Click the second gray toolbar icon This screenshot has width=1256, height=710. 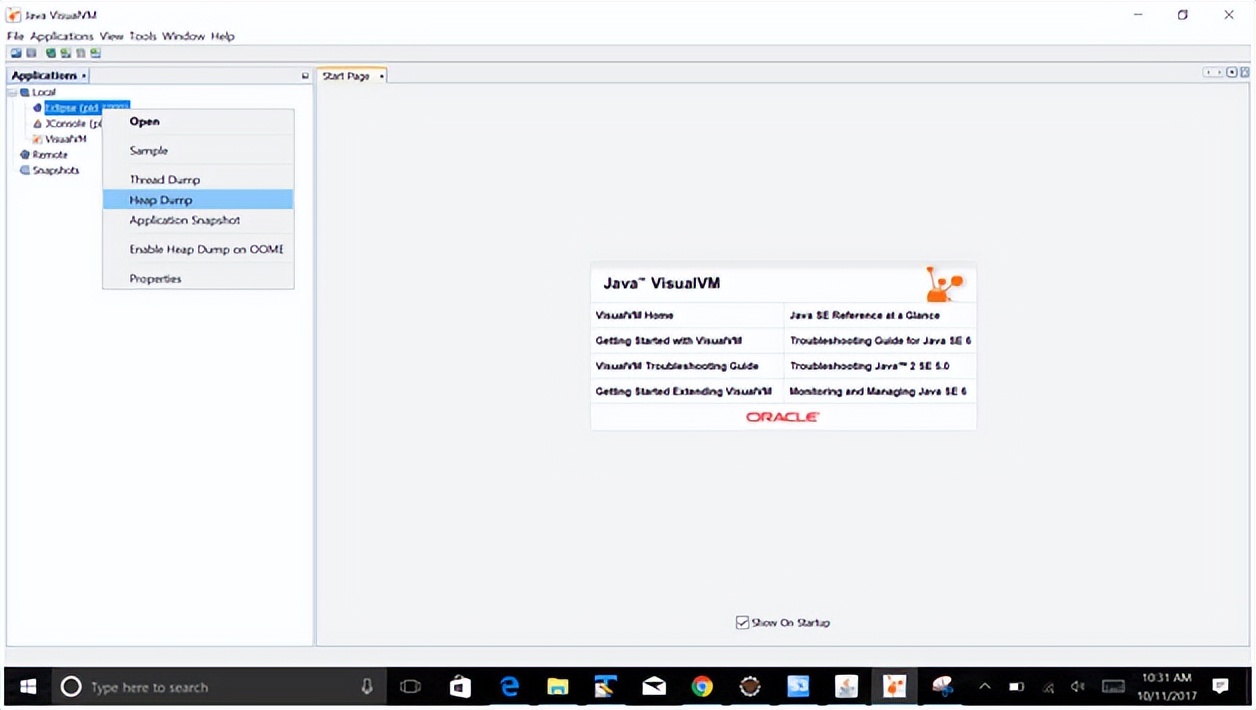[x=31, y=53]
